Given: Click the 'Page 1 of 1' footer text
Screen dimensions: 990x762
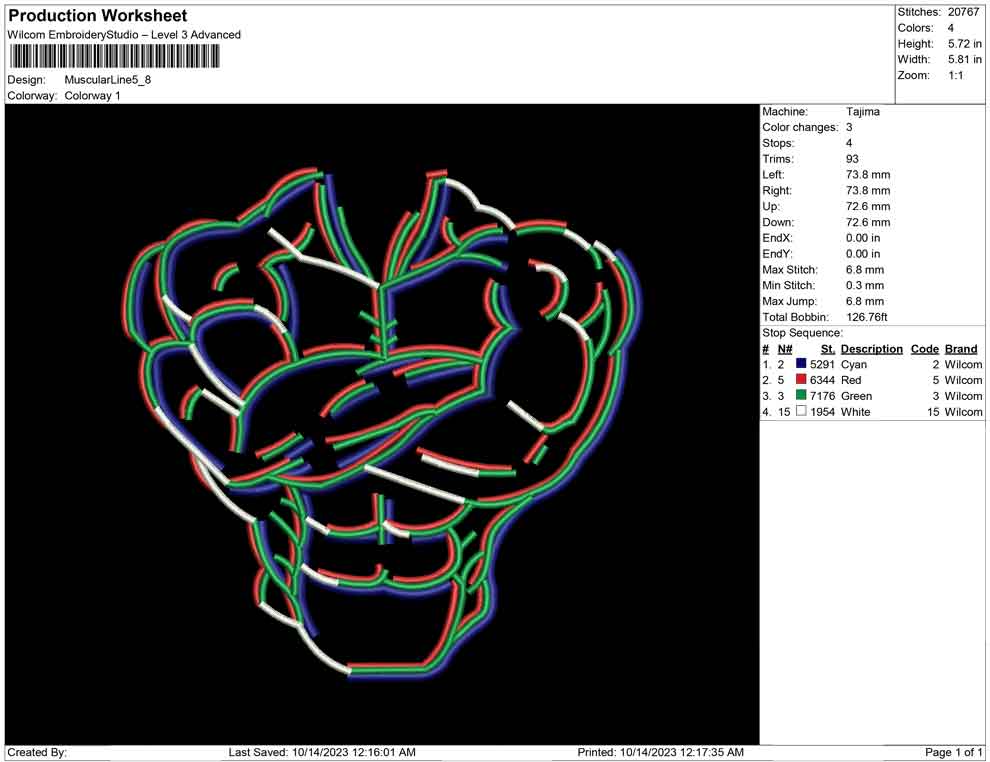Looking at the screenshot, I should 953,752.
